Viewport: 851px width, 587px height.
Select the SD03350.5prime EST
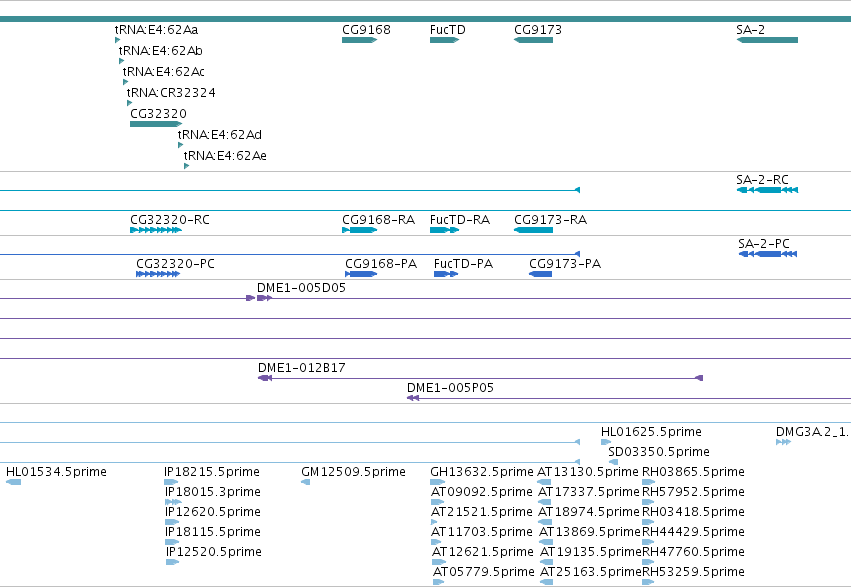click(613, 462)
